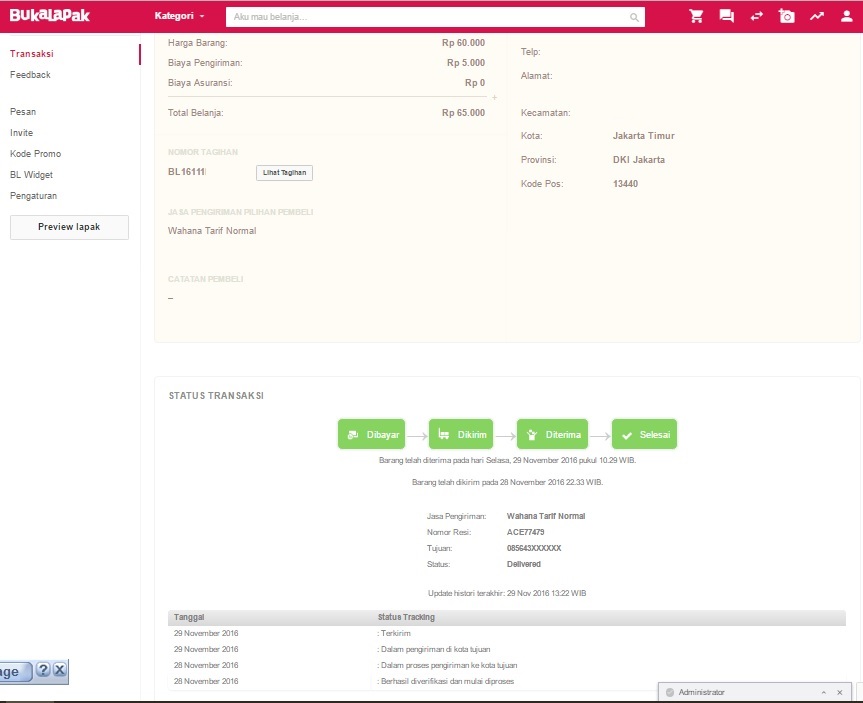
Task: Click the Lihat Tagihan button
Action: [x=284, y=173]
